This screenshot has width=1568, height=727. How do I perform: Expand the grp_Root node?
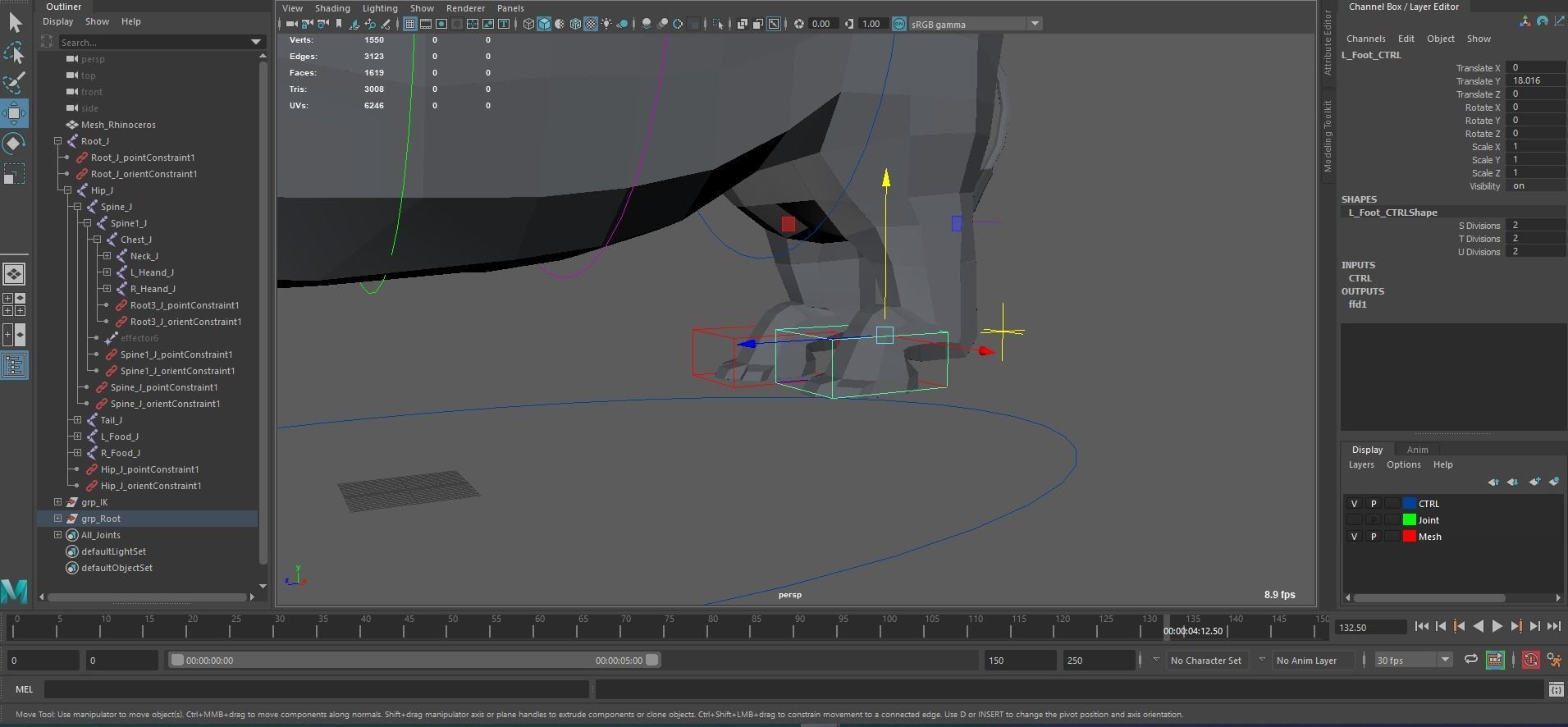pos(57,519)
